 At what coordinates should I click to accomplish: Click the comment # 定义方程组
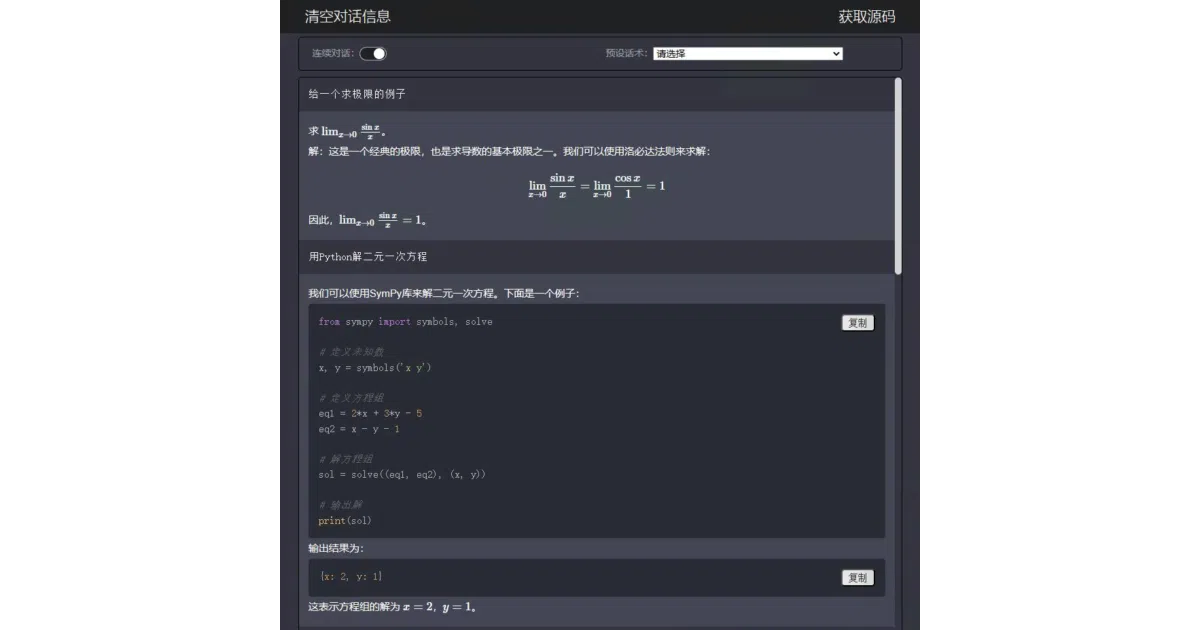[351, 398]
